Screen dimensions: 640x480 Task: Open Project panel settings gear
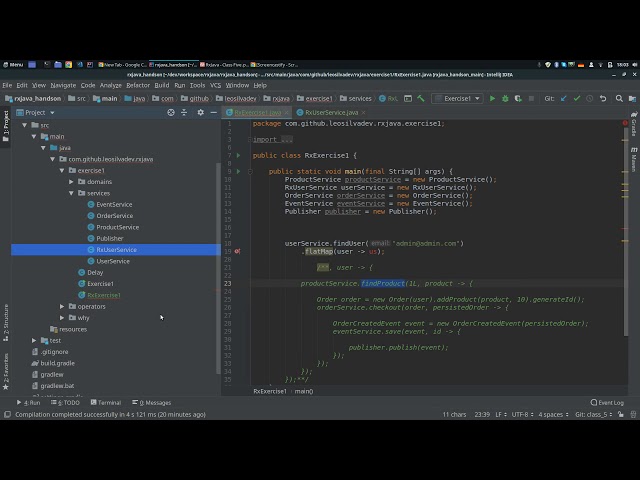pyautogui.click(x=200, y=112)
